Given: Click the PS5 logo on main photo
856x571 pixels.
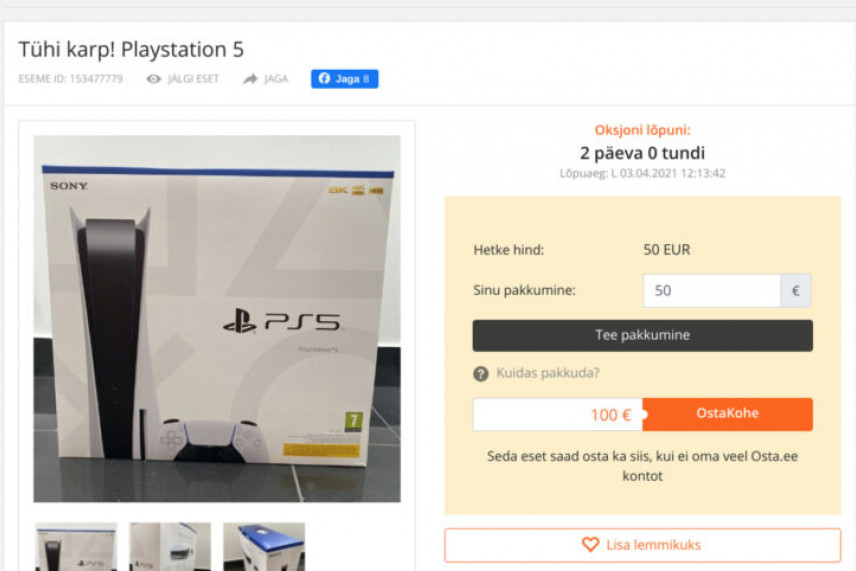Looking at the screenshot, I should click(x=282, y=321).
